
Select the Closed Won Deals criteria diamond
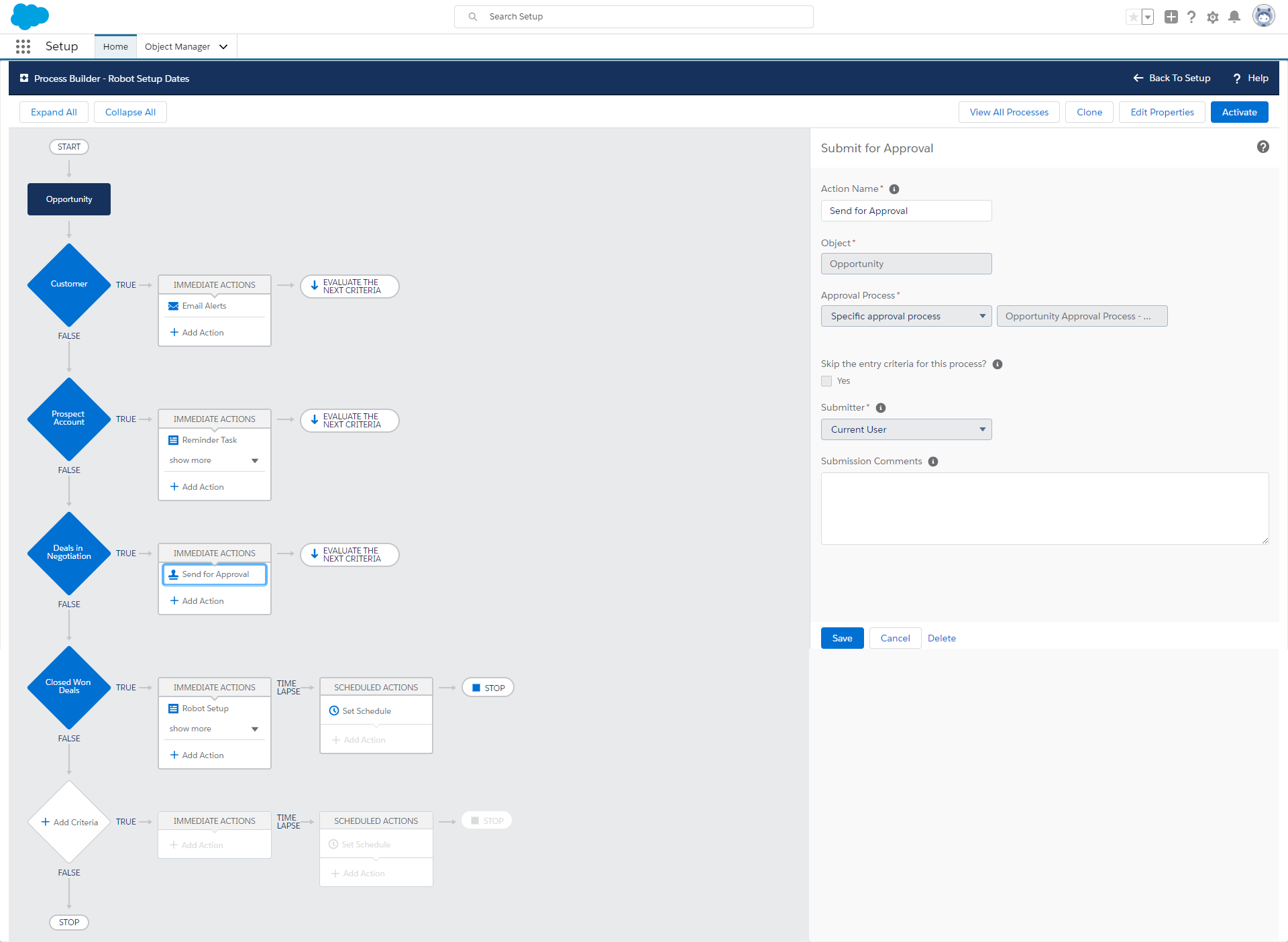(x=68, y=686)
